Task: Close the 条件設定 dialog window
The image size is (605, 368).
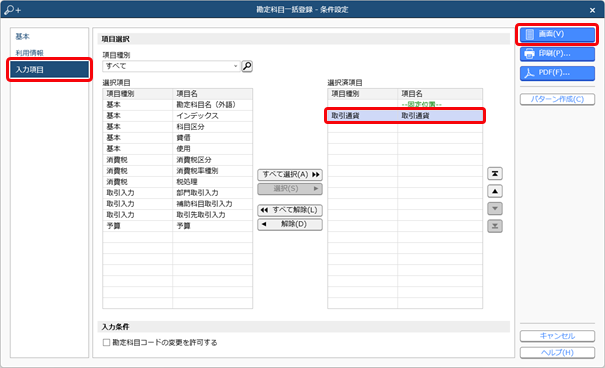Action: click(592, 10)
